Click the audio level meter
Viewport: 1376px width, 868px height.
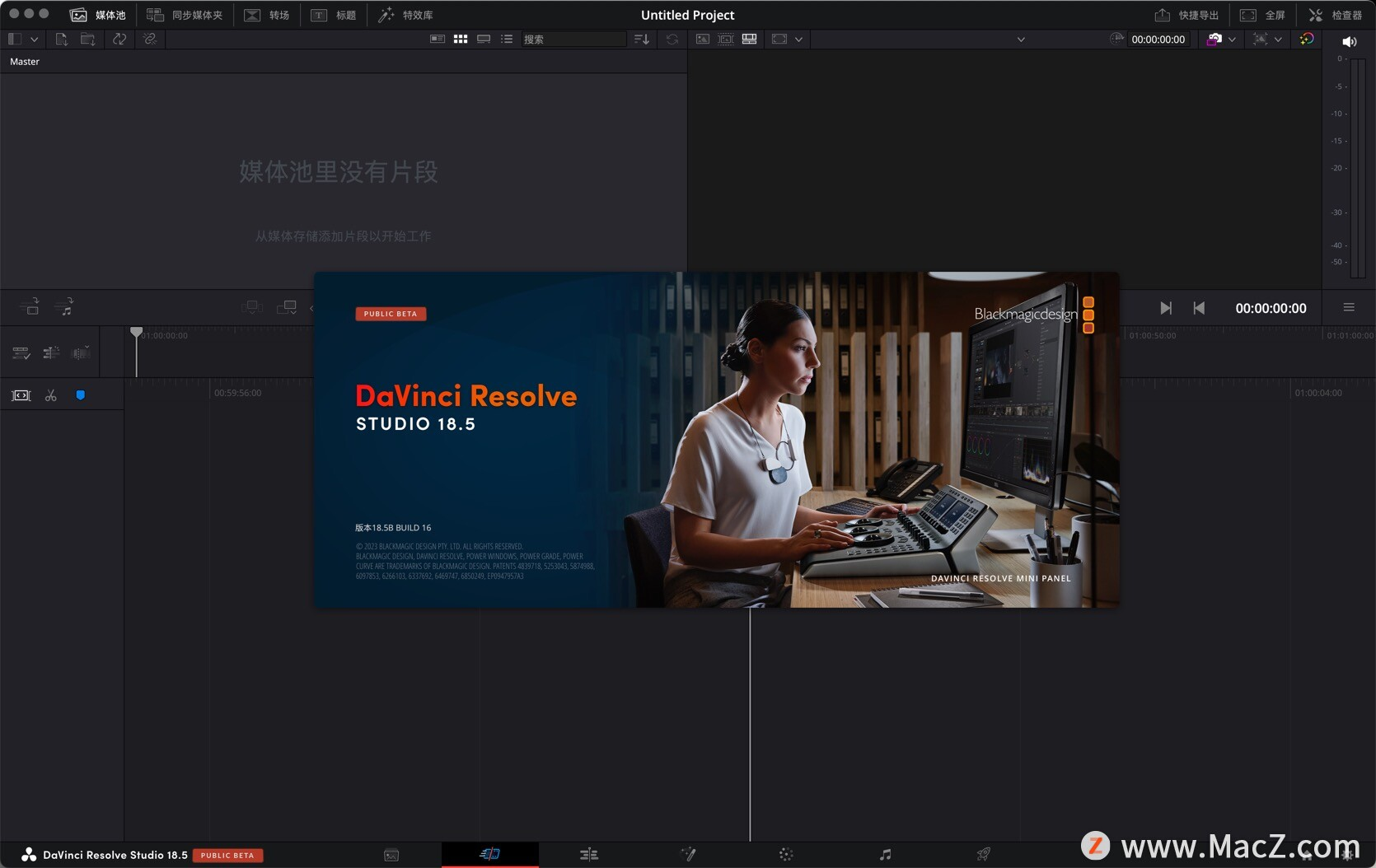pos(1358,167)
